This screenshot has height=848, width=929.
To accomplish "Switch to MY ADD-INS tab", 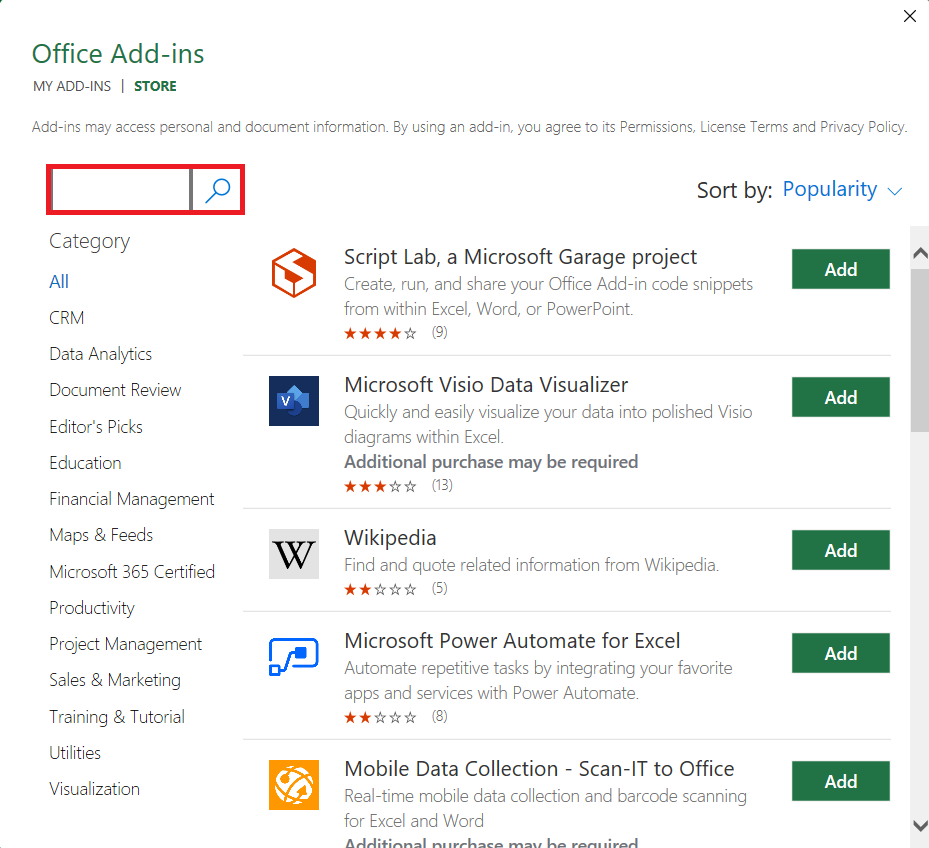I will [72, 86].
